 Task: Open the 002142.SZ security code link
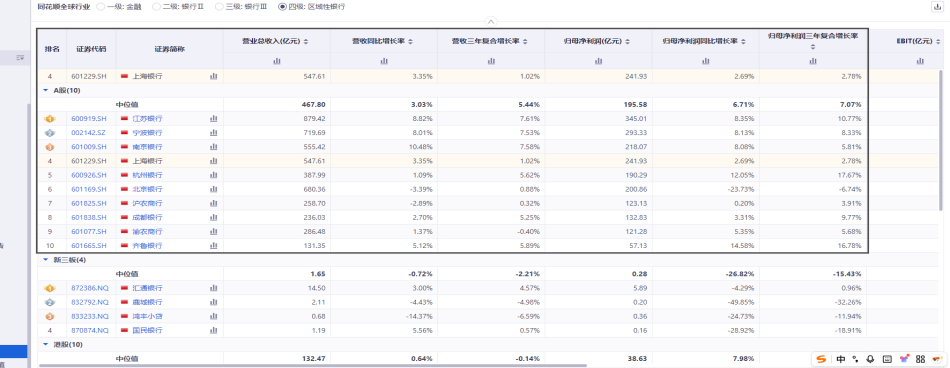(x=89, y=132)
